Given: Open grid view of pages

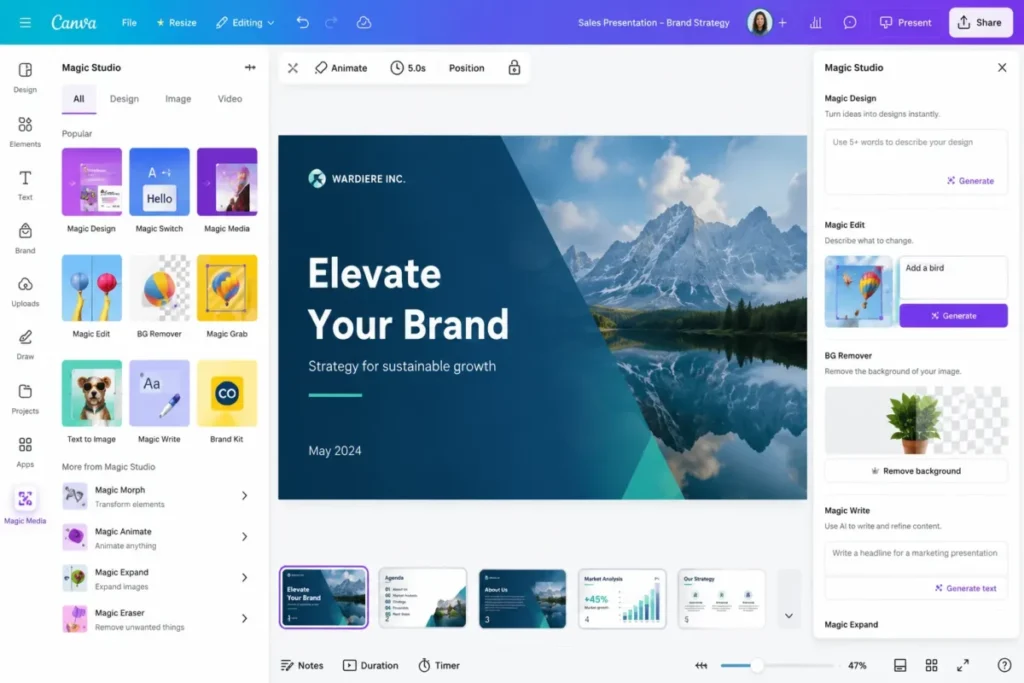Looking at the screenshot, I should click(931, 665).
